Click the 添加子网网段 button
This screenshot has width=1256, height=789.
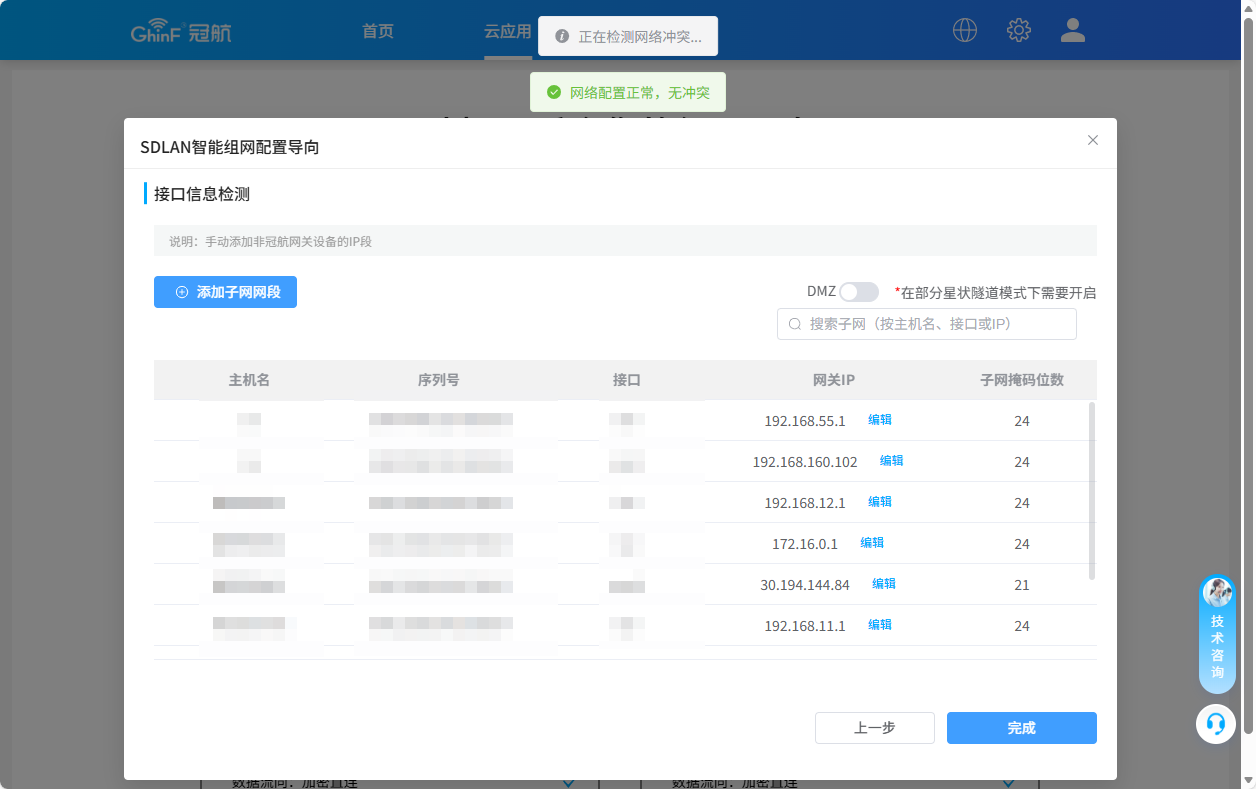(225, 292)
